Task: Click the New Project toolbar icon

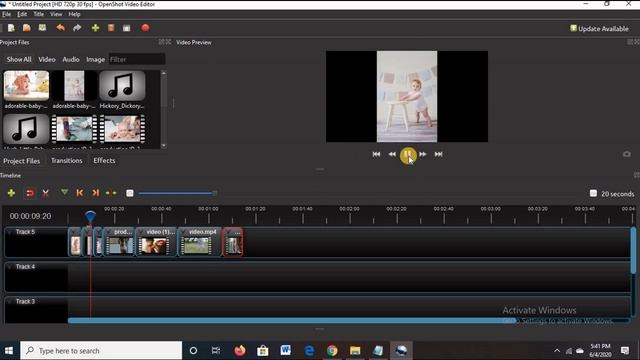Action: [x=11, y=28]
